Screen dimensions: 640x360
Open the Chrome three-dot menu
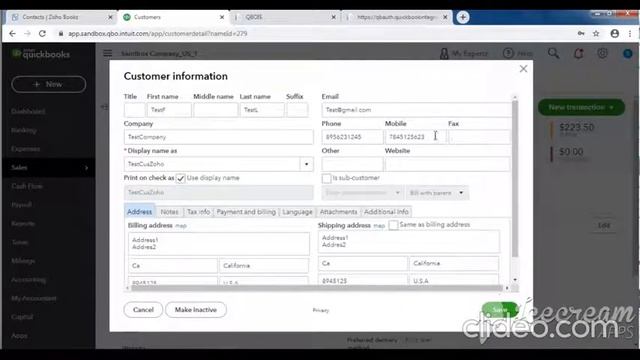(629, 33)
